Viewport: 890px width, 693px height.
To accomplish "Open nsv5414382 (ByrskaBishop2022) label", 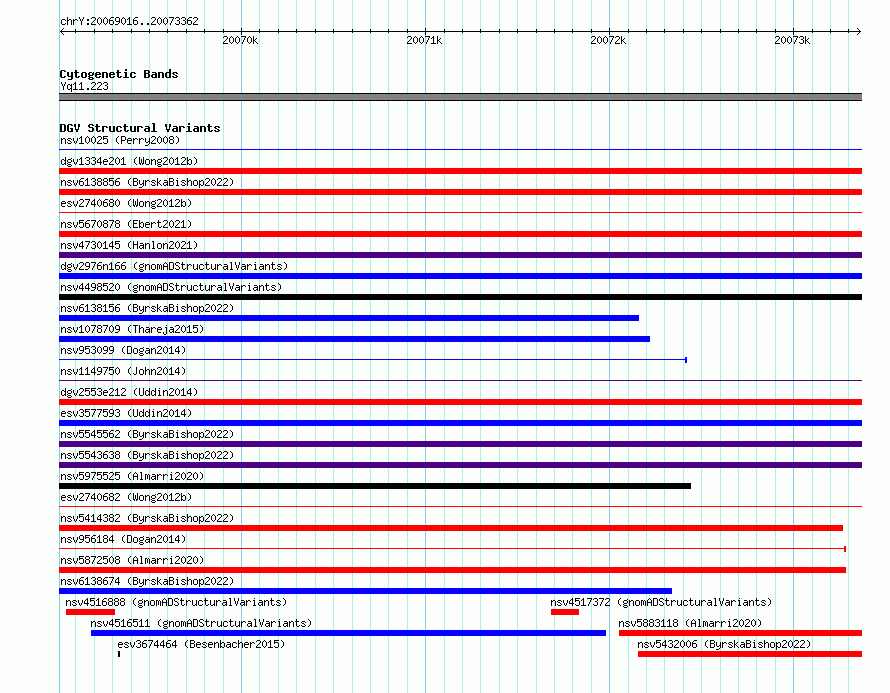I will coord(147,518).
